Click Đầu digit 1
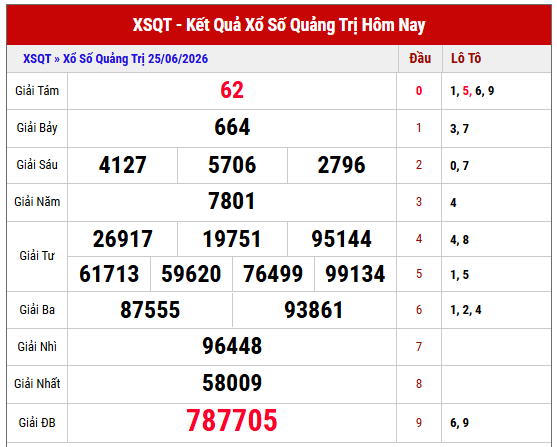This screenshot has width=557, height=447. pyautogui.click(x=419, y=128)
